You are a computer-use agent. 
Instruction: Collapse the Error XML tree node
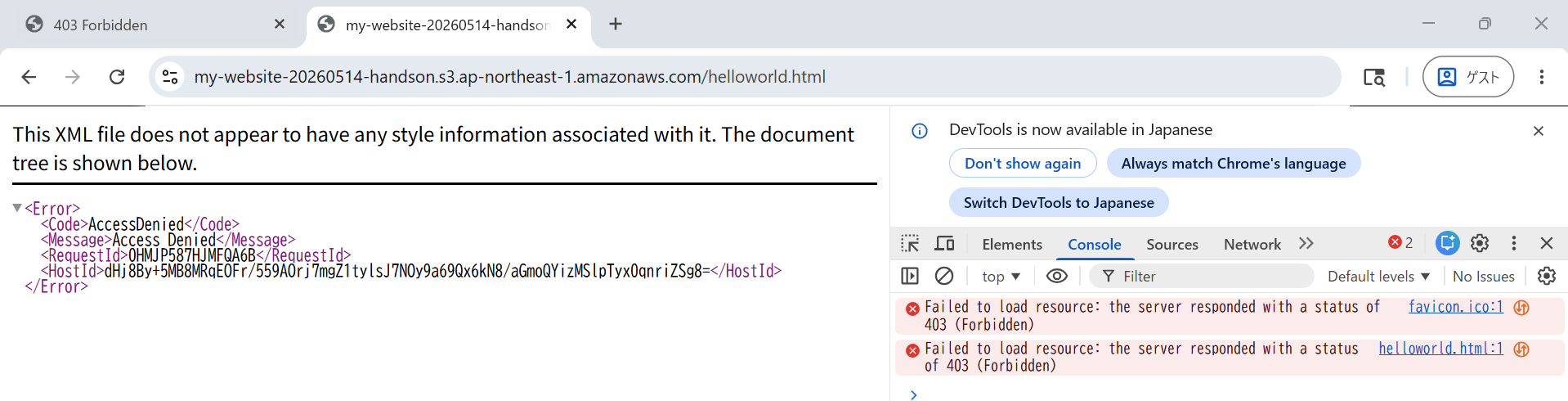pos(17,208)
